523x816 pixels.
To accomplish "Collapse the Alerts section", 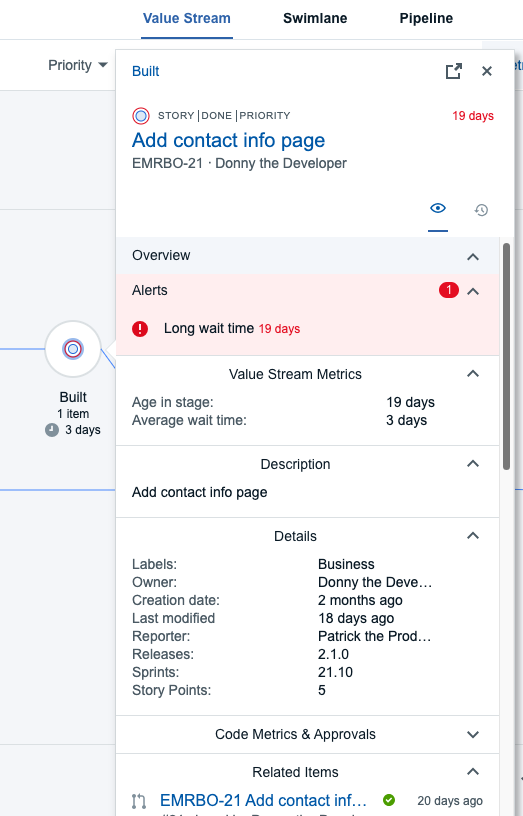I will (473, 291).
